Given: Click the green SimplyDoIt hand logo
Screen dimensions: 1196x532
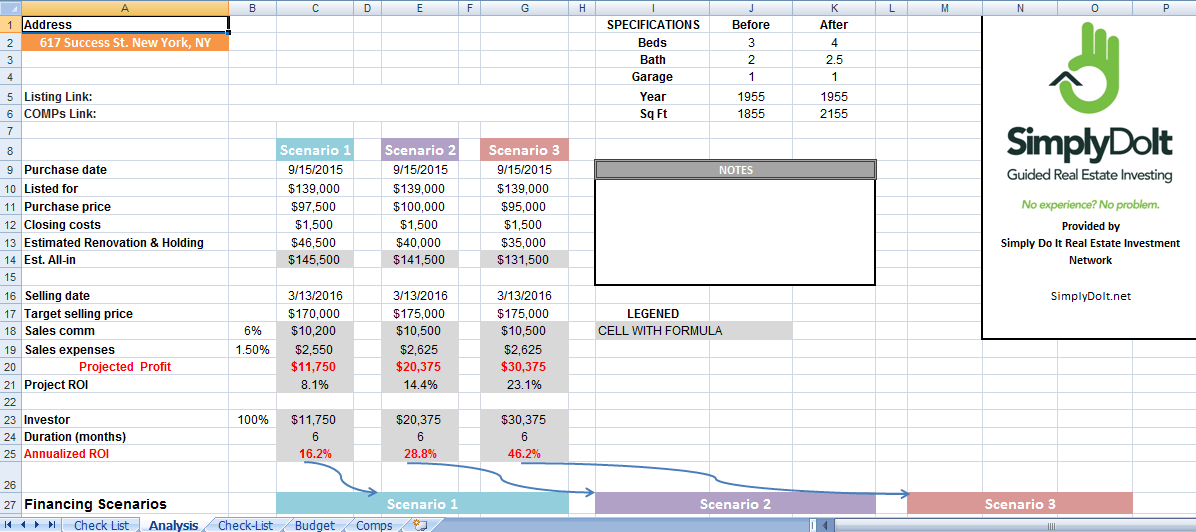Looking at the screenshot, I should (1088, 70).
